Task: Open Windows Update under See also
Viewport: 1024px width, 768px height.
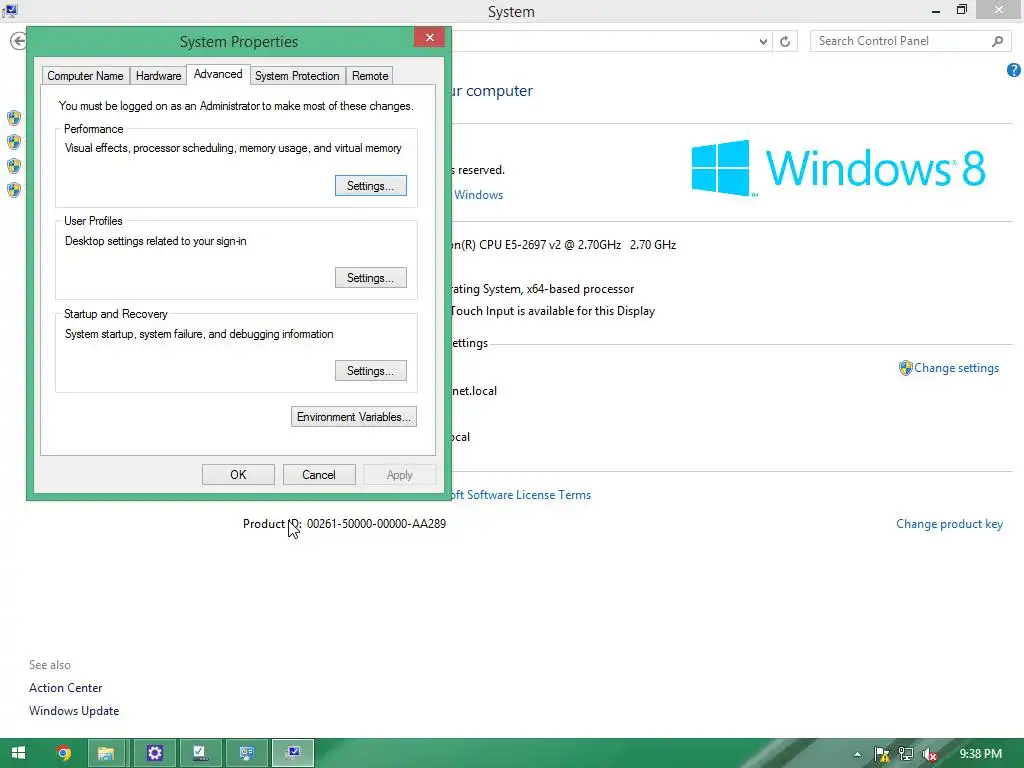Action: (74, 711)
